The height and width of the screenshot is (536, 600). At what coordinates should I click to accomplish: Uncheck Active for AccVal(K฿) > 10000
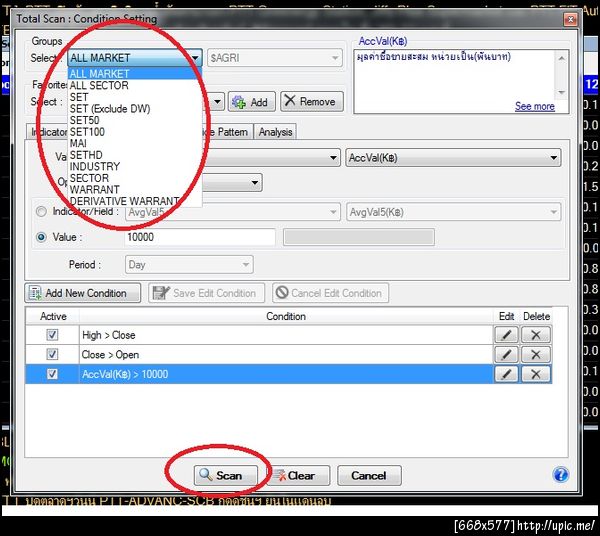click(x=52, y=374)
